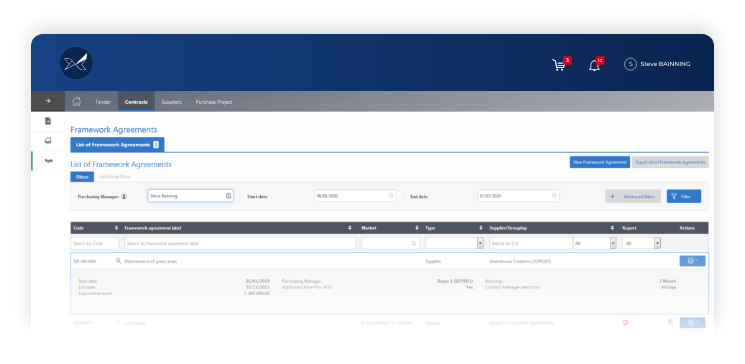This screenshot has width=745, height=364.
Task: Open Report All dropdown
Action: [x=641, y=243]
